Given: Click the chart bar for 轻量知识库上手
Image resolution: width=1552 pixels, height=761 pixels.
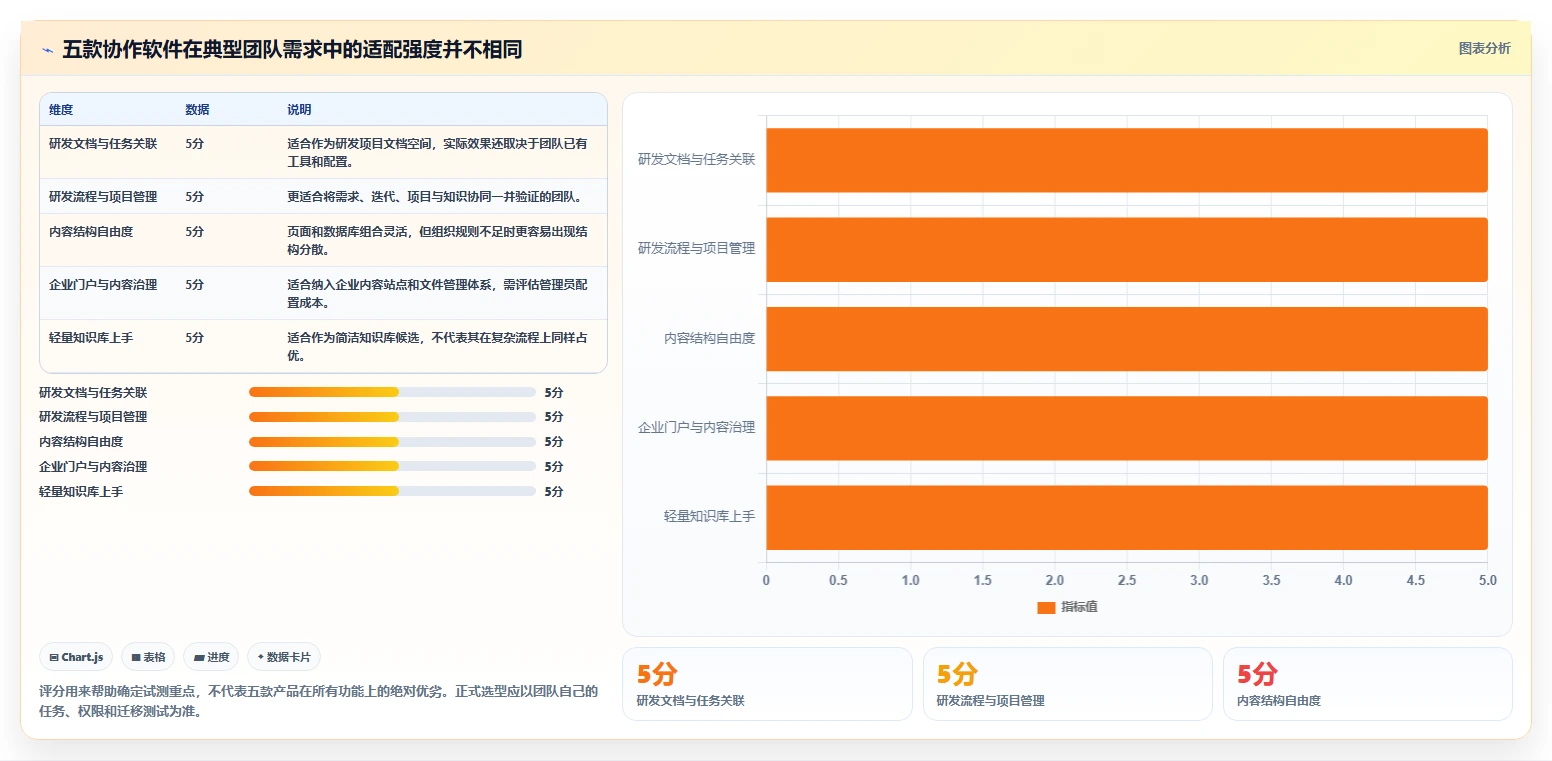Looking at the screenshot, I should pos(1127,517).
